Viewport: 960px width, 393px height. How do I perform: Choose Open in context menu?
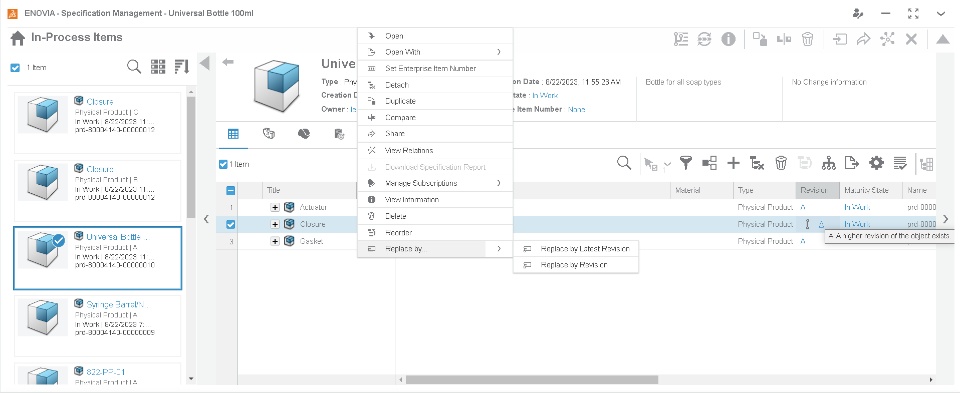435,36
